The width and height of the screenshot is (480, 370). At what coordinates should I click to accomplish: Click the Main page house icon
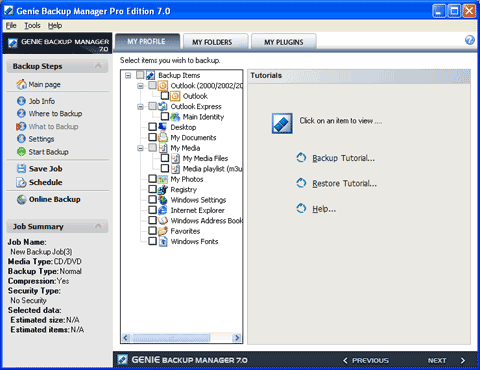click(21, 84)
